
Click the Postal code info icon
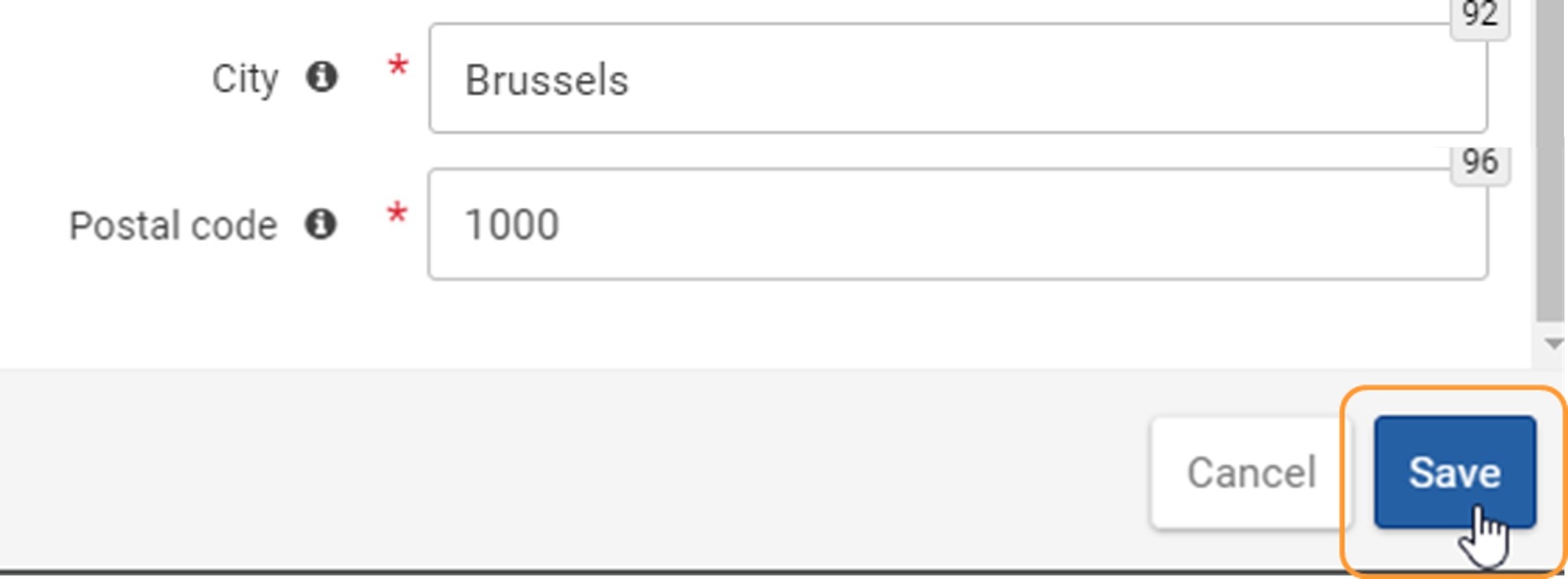(321, 224)
